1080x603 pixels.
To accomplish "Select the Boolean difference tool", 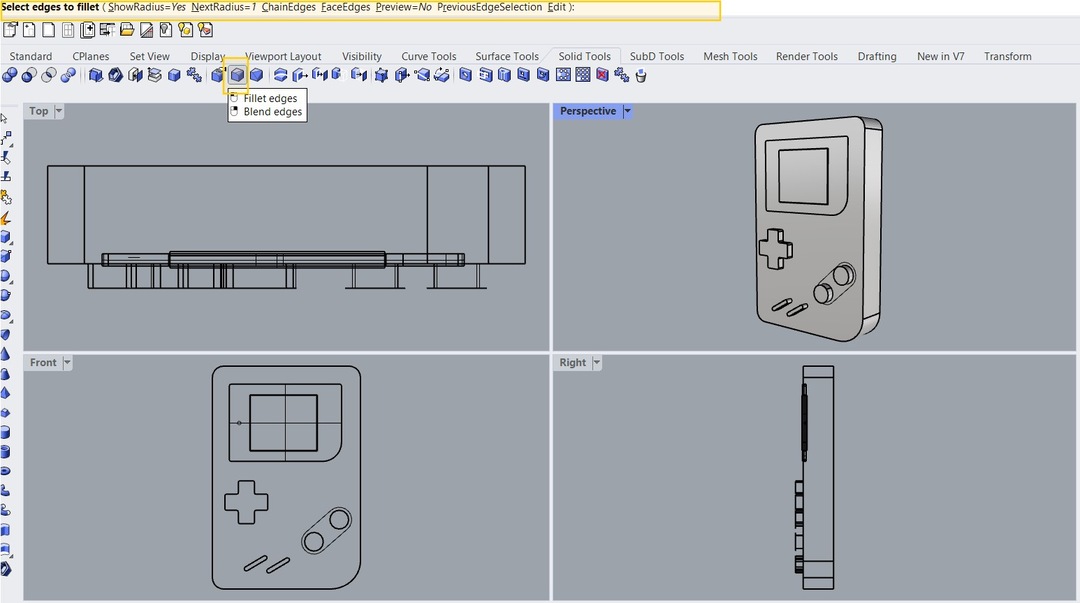I will (29, 75).
